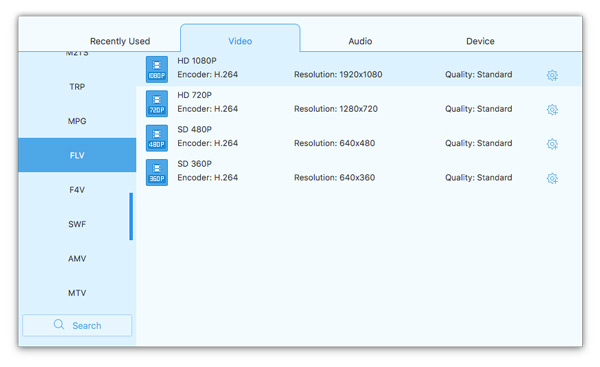This screenshot has width=600, height=367.
Task: Open settings gear for HD 720P profile
Action: pos(552,110)
